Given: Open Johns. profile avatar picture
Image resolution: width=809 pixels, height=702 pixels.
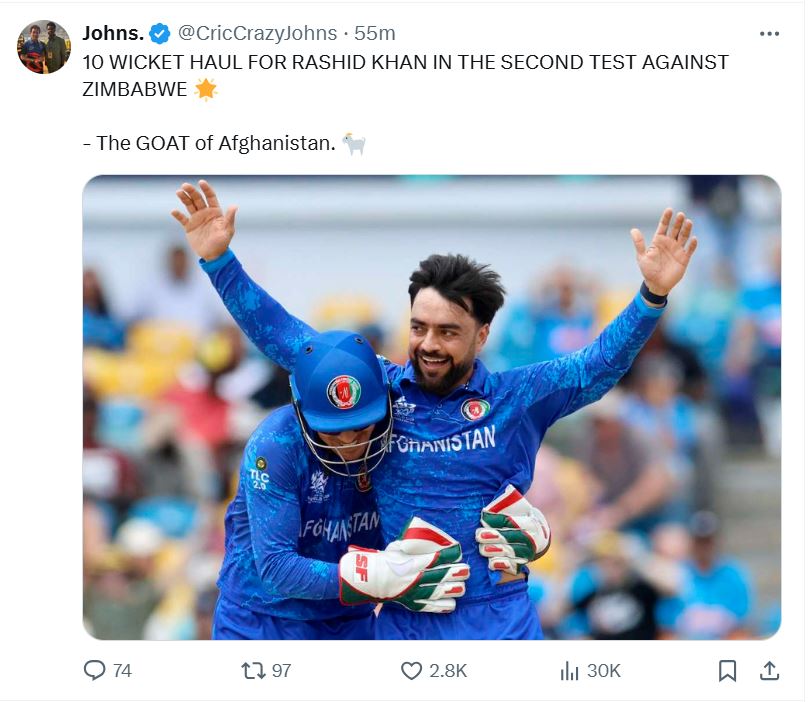Looking at the screenshot, I should point(44,47).
